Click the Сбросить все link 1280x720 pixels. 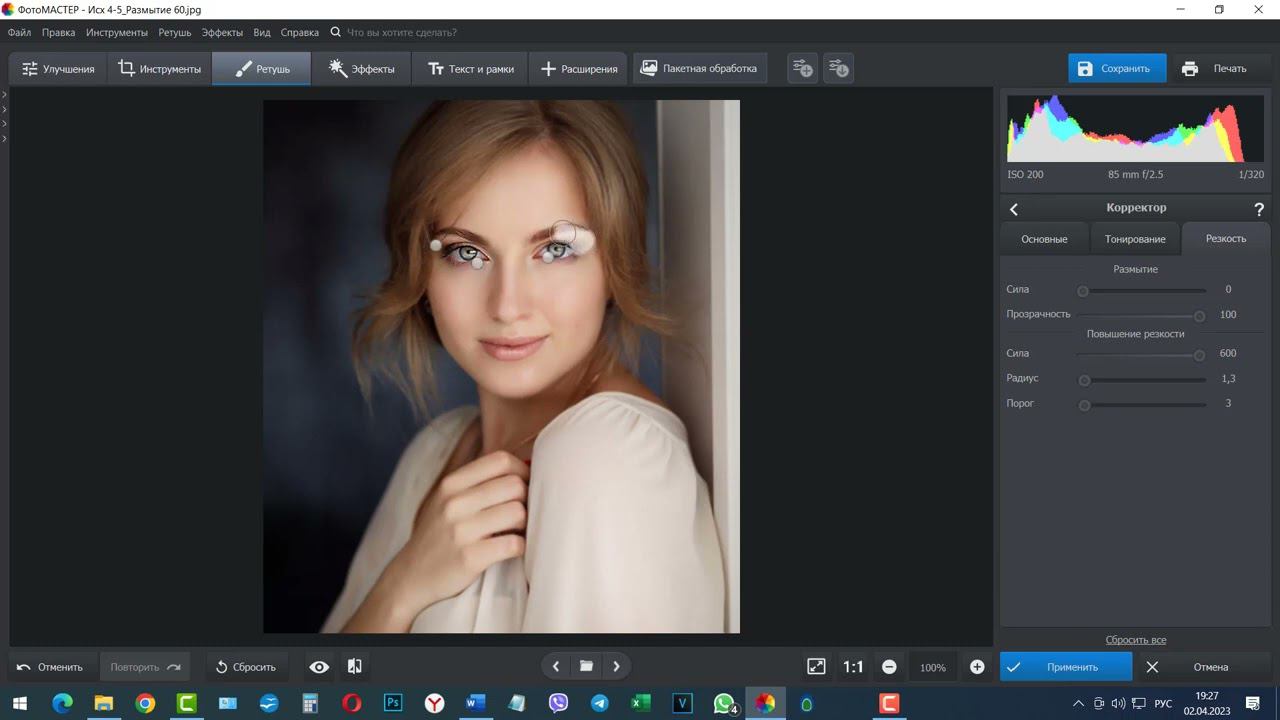1135,640
